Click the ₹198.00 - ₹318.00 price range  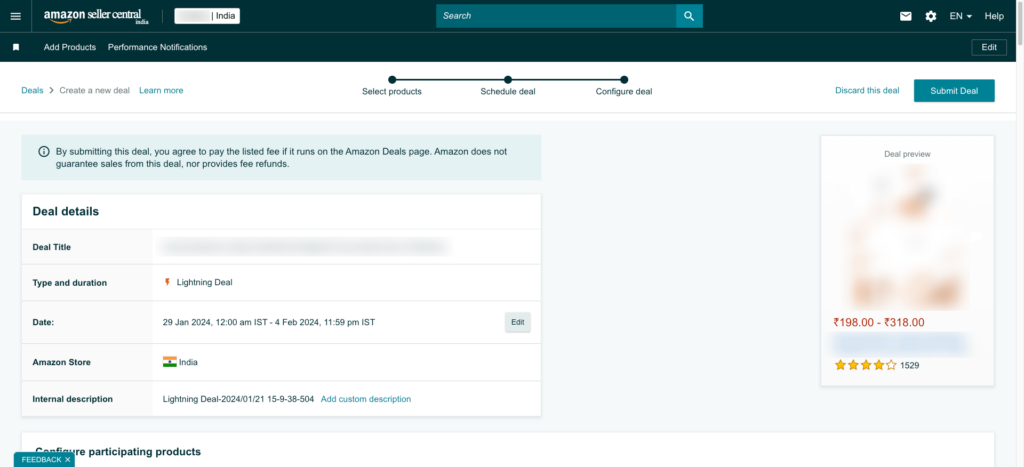click(x=879, y=322)
